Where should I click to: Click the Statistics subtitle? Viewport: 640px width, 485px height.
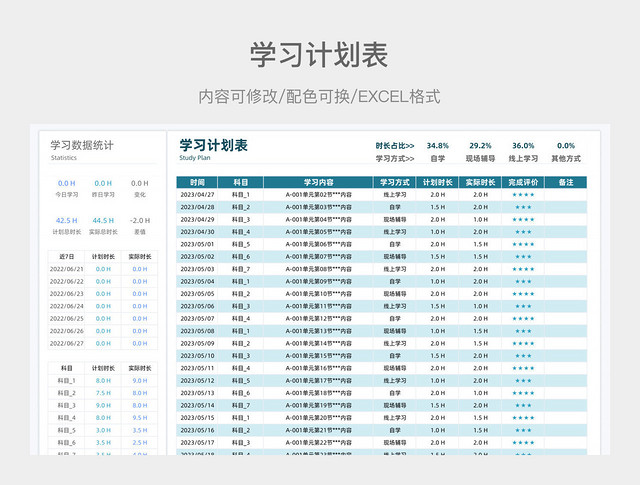coord(64,158)
